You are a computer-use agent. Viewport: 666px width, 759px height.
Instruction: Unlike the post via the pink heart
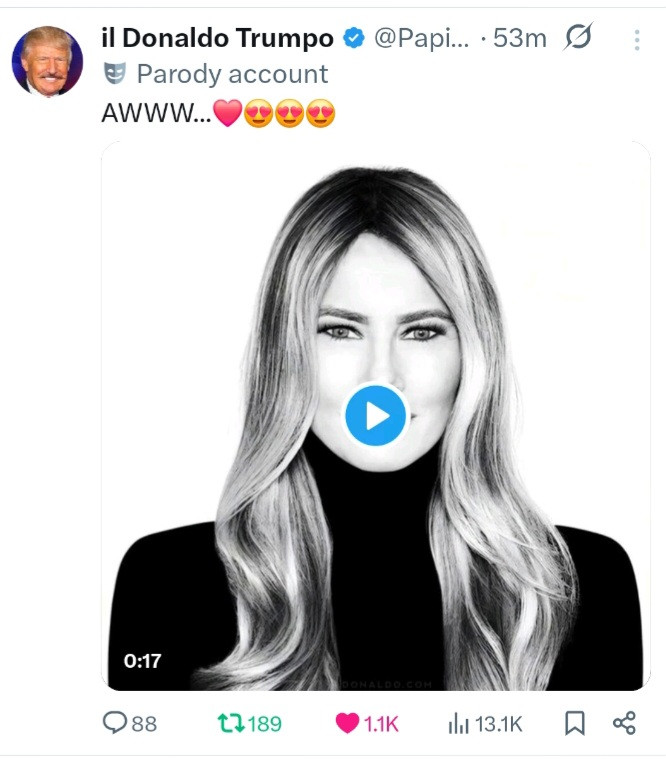tap(347, 723)
